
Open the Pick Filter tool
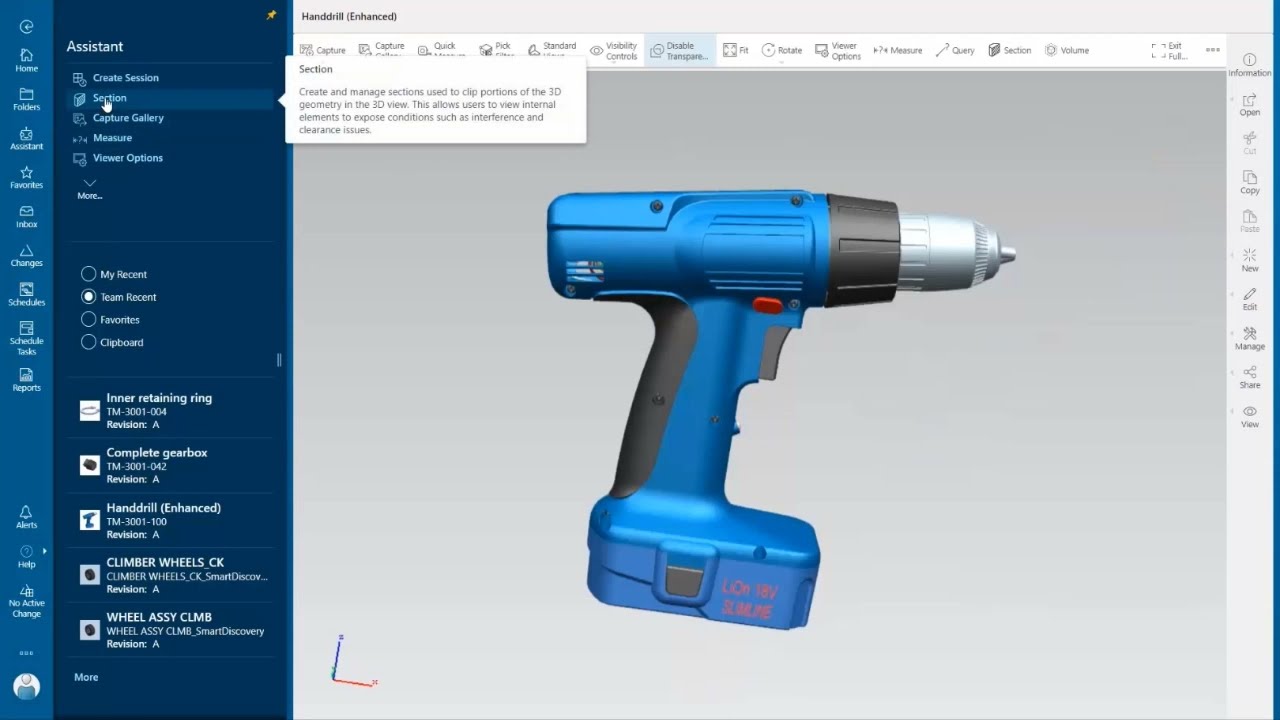[496, 50]
